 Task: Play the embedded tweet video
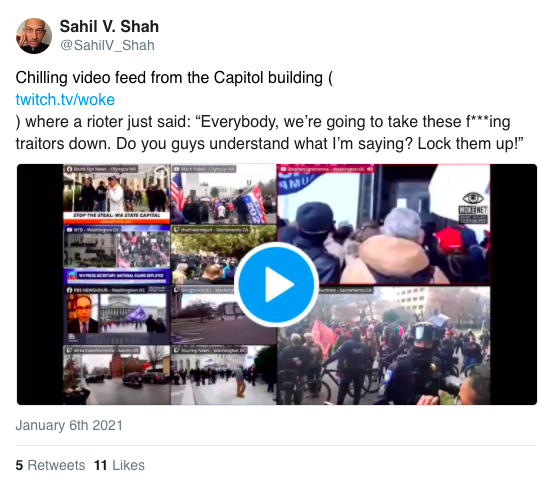(276, 284)
